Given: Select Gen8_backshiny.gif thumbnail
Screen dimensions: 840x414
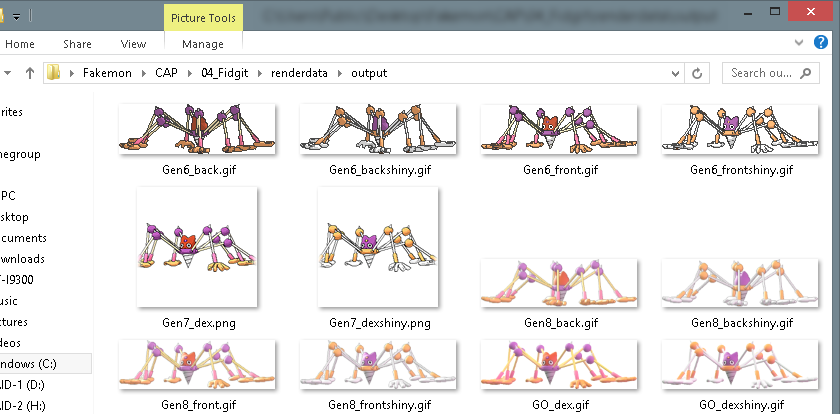Looking at the screenshot, I should (740, 283).
